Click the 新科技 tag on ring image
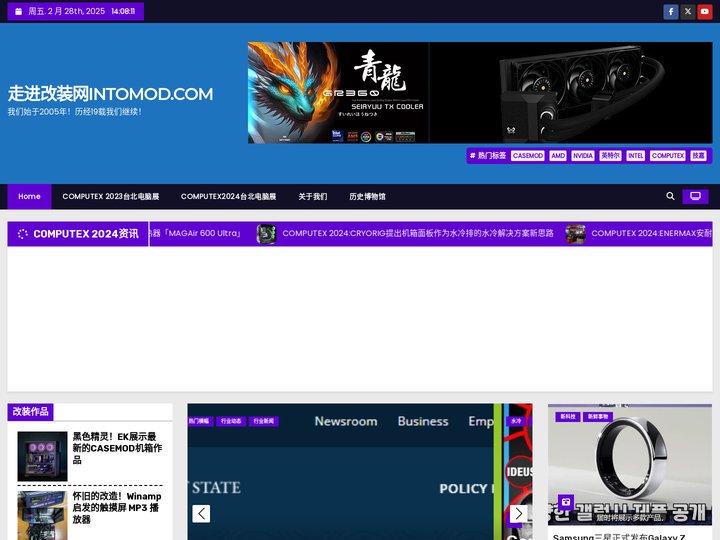Viewport: 720px width, 540px height. (568, 416)
